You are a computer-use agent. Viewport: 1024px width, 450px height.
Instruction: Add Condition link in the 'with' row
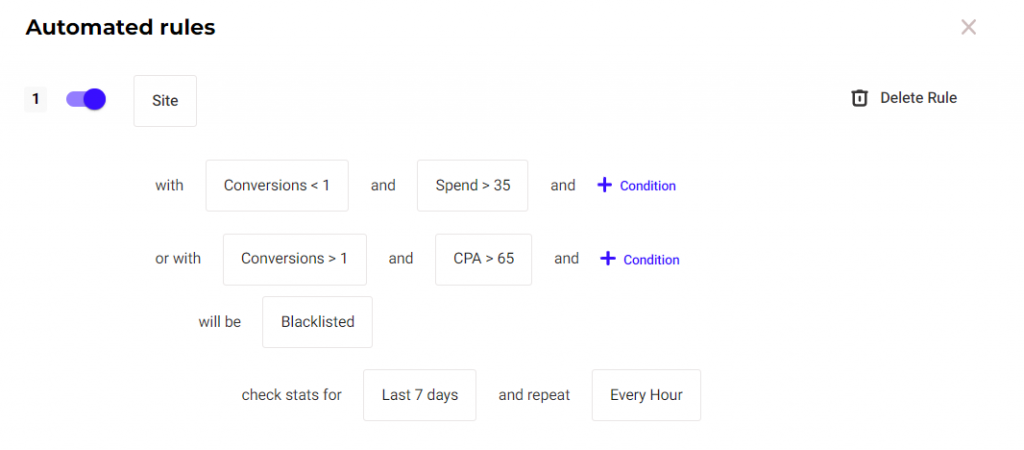(x=647, y=186)
